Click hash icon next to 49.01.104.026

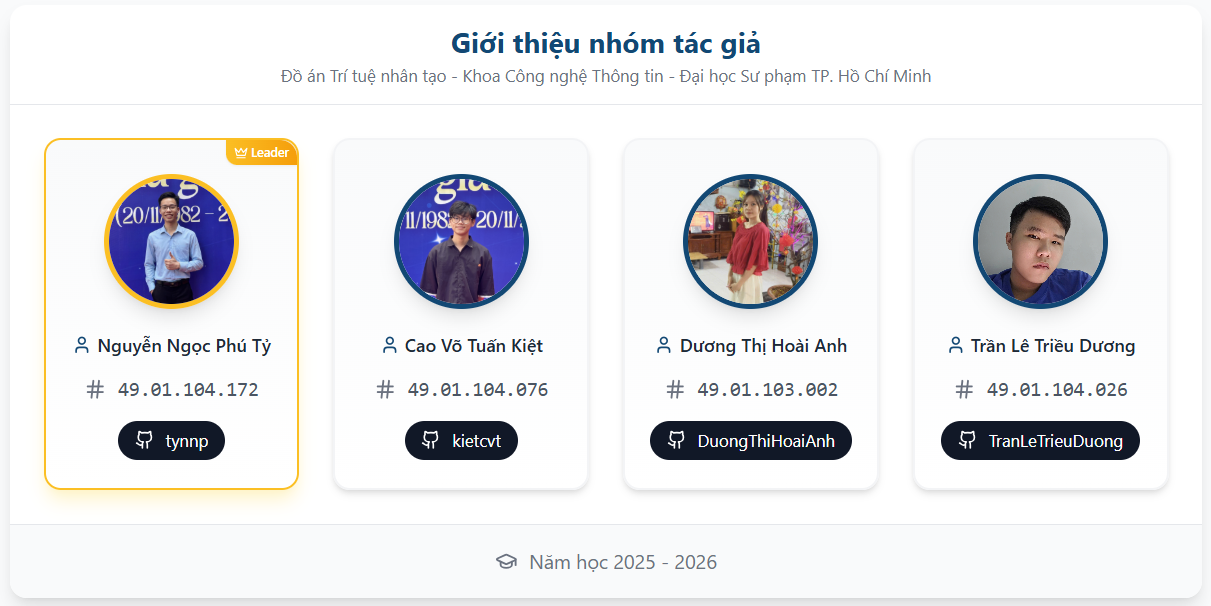pos(964,390)
